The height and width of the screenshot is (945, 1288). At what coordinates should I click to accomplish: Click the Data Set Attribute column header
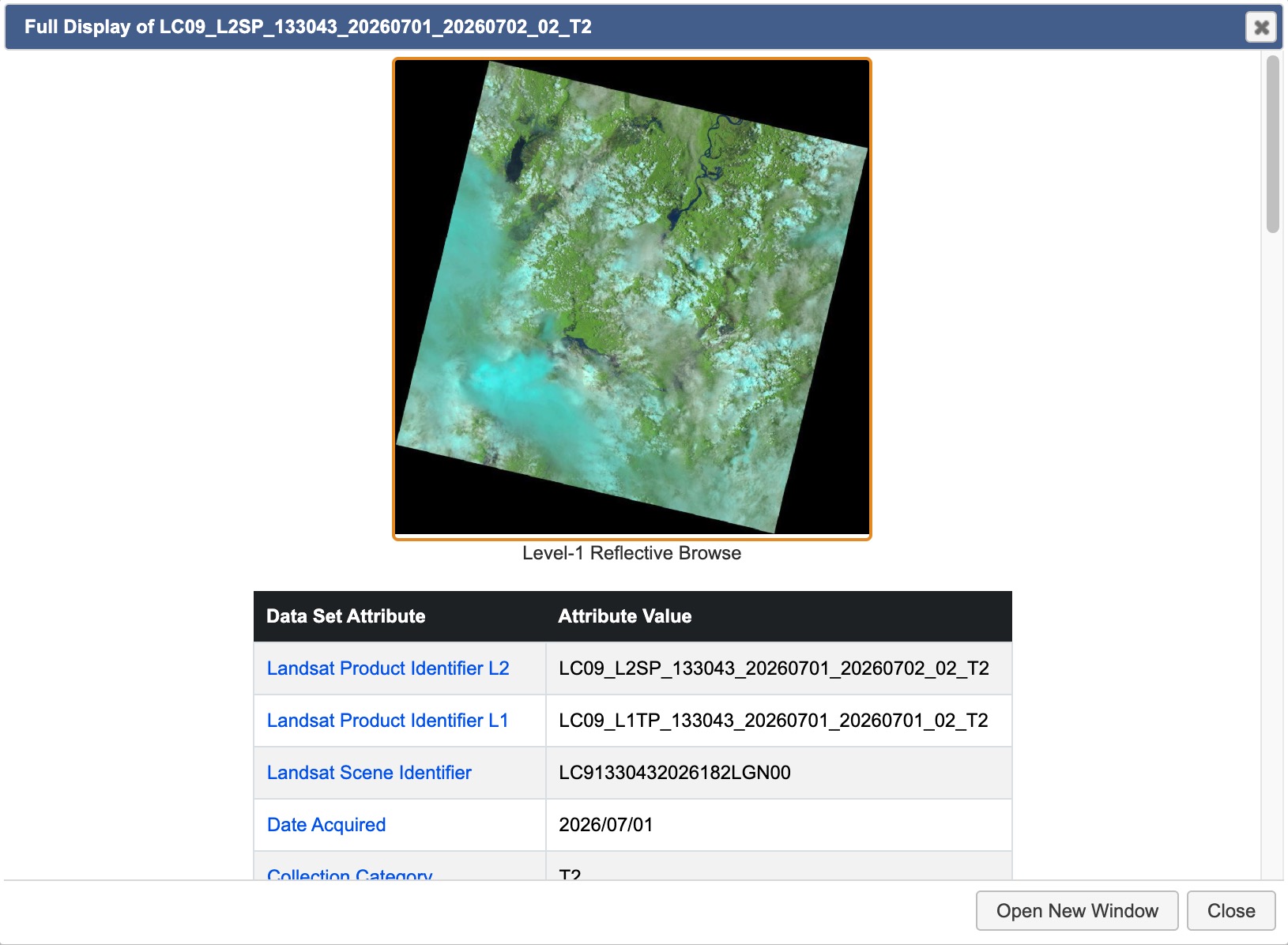click(x=399, y=616)
